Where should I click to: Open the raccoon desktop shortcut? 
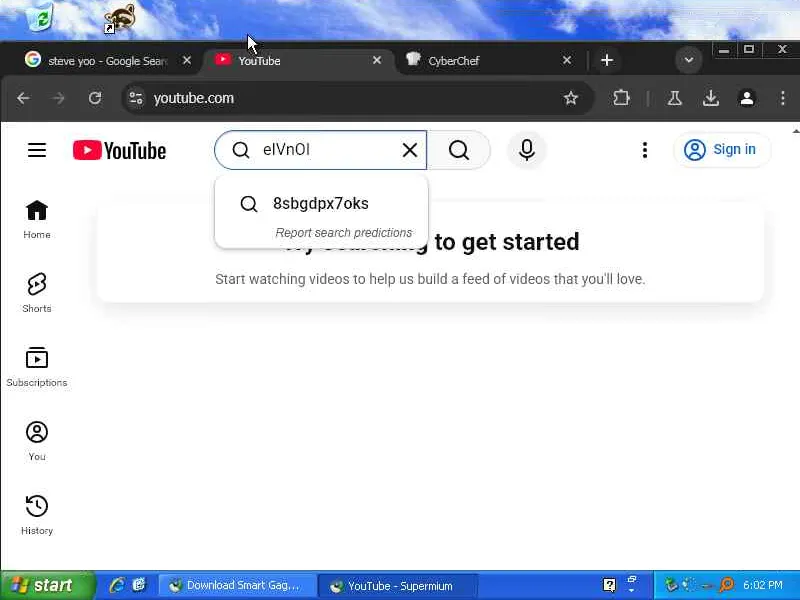(119, 19)
